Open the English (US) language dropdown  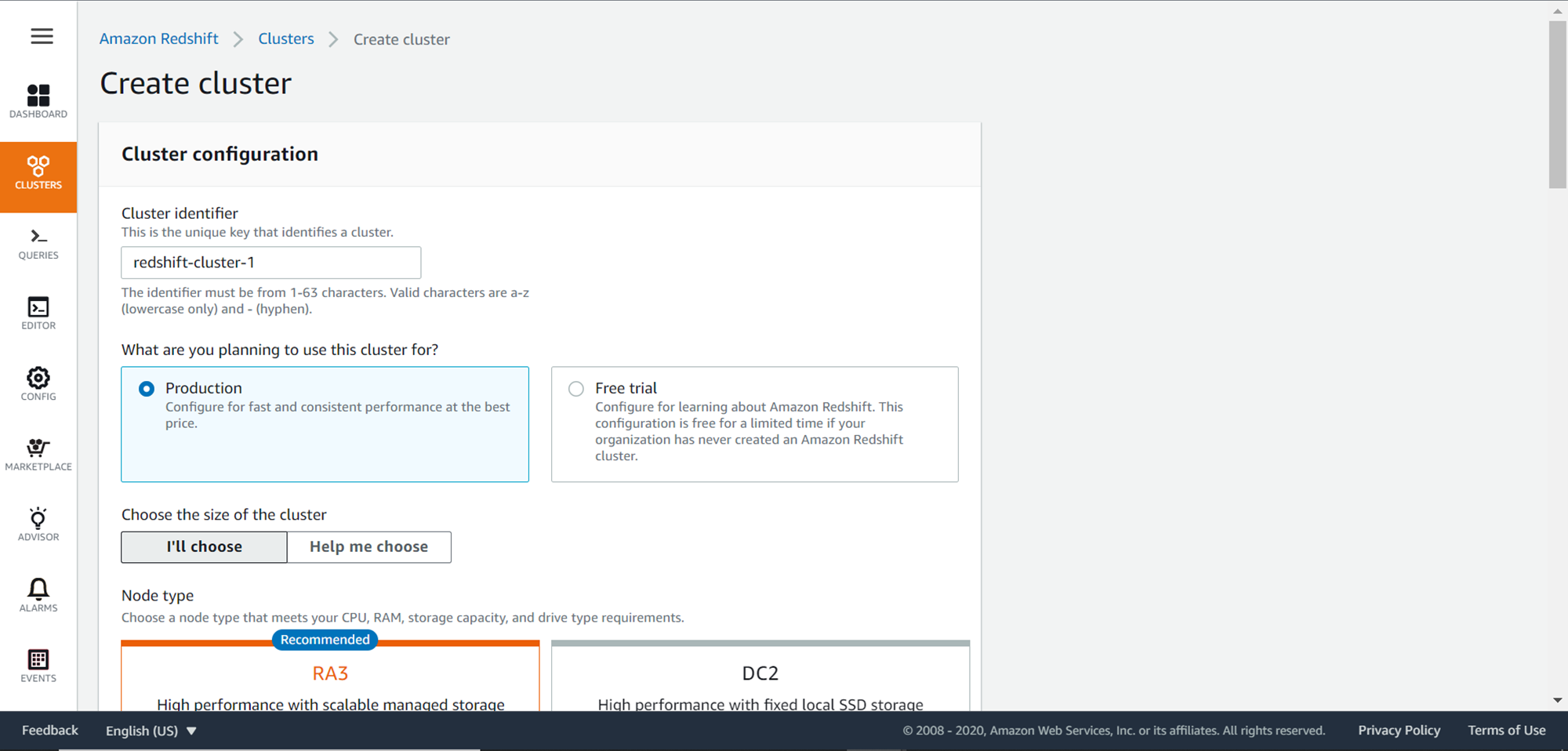151,731
